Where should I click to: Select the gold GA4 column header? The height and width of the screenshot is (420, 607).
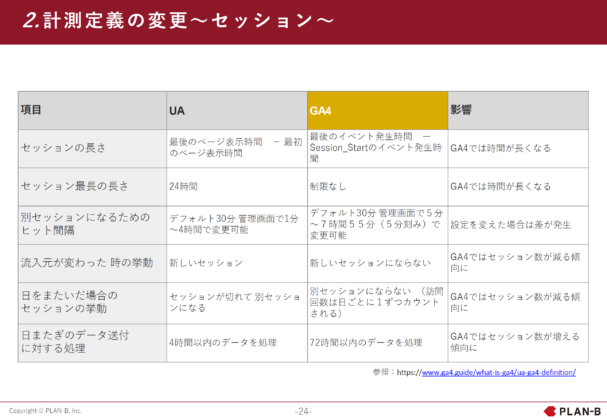376,109
